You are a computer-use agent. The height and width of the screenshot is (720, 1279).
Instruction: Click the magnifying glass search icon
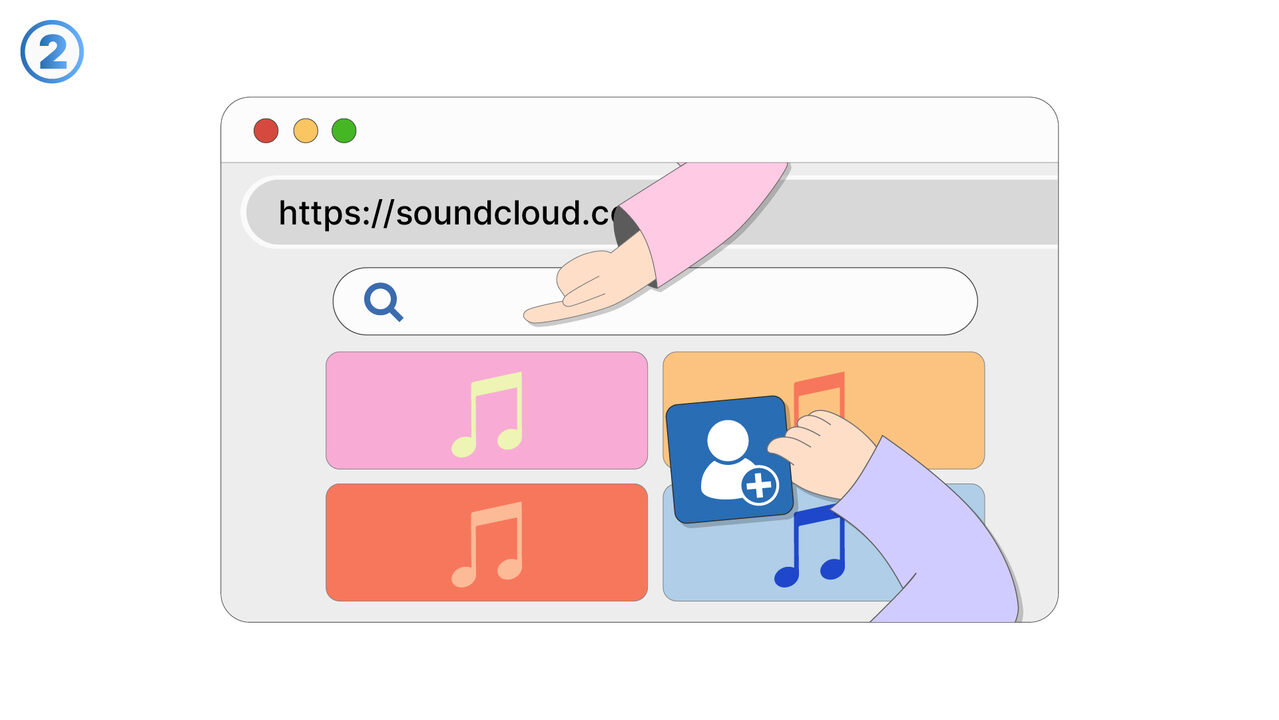coord(383,301)
